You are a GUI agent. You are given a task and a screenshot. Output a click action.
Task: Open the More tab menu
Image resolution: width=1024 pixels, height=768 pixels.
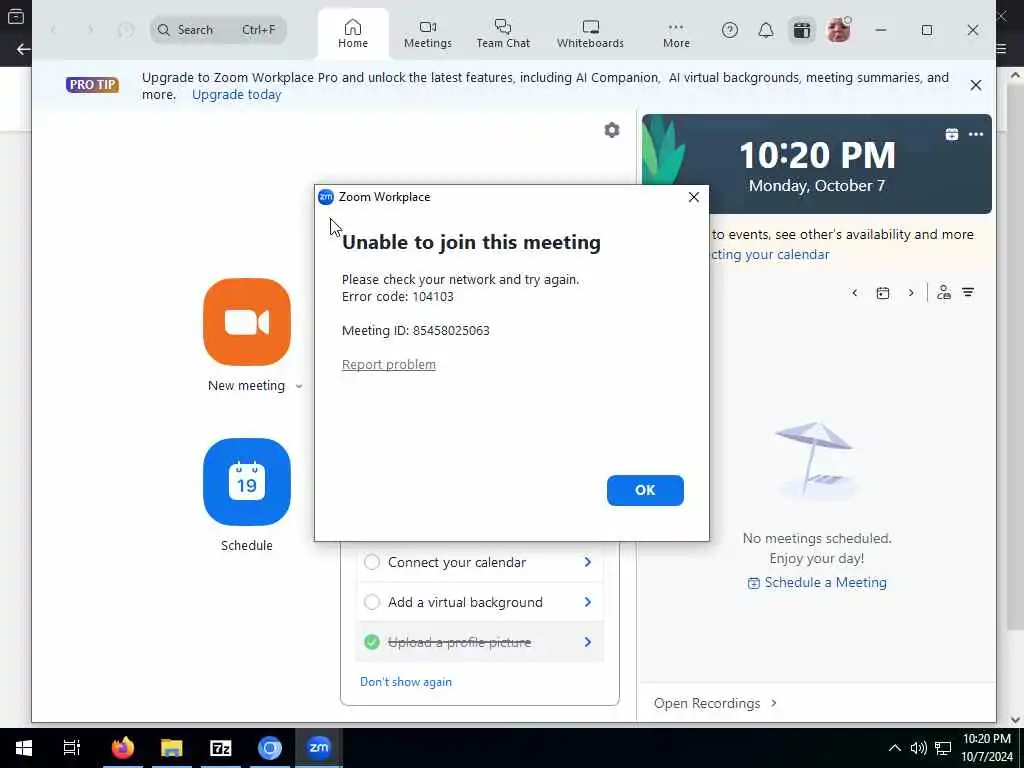(676, 34)
